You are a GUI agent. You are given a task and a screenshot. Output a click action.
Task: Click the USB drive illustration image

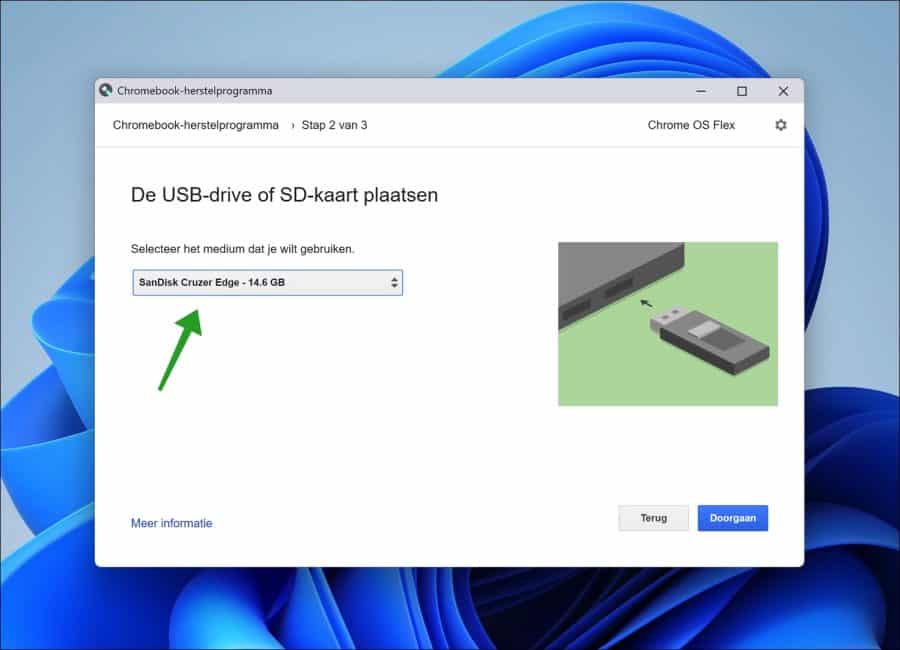(x=668, y=324)
